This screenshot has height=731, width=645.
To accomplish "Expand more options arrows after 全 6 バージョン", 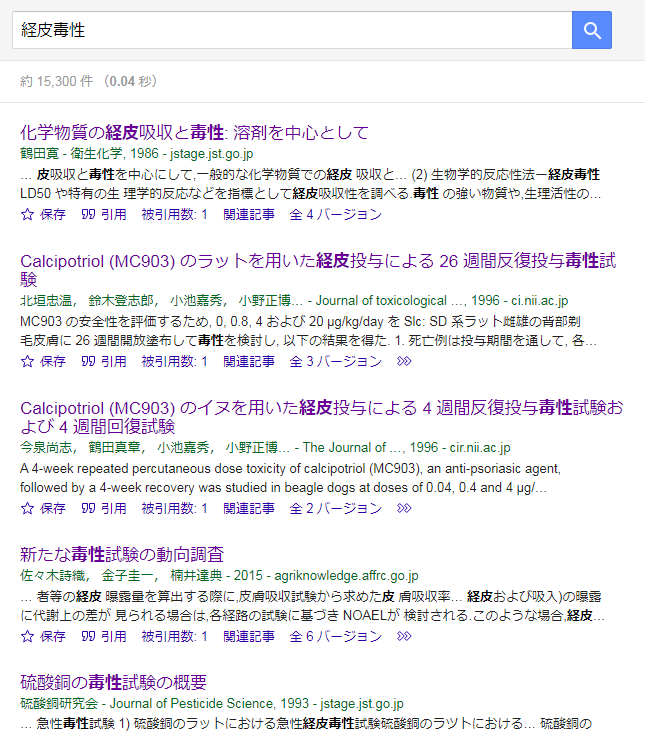I will pyautogui.click(x=404, y=636).
